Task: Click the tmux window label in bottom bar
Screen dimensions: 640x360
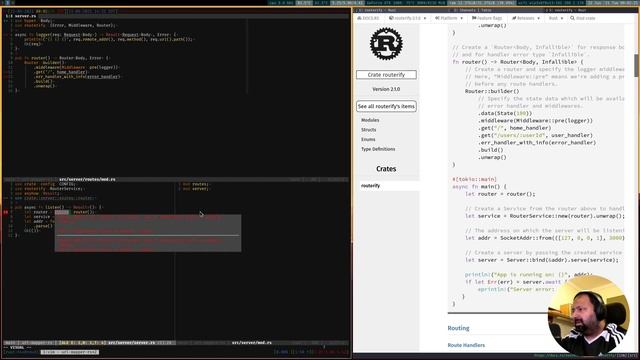Action: (69, 352)
